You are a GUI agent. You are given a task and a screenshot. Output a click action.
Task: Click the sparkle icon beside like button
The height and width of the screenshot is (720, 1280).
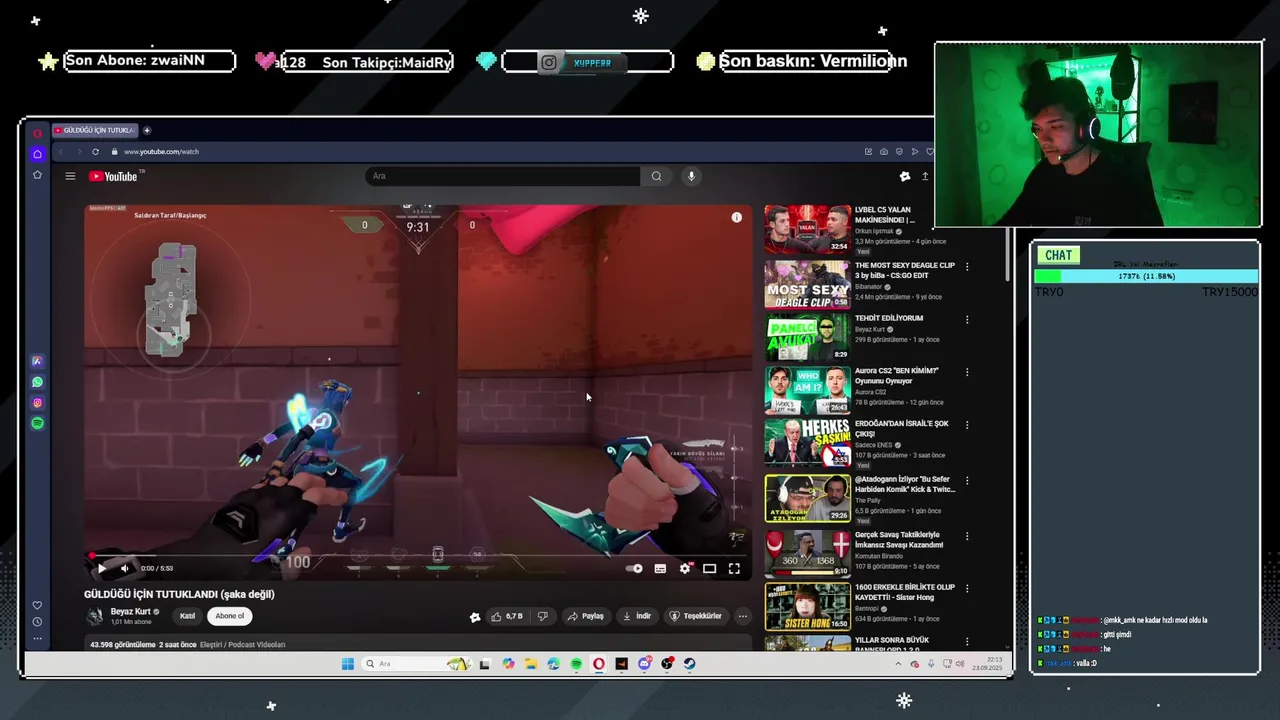pos(475,617)
